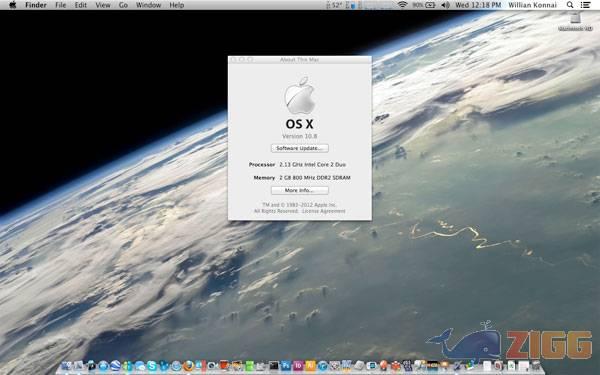This screenshot has height=375, width=600.
Task: Open Spotlight search magnifier
Action: 570,5
